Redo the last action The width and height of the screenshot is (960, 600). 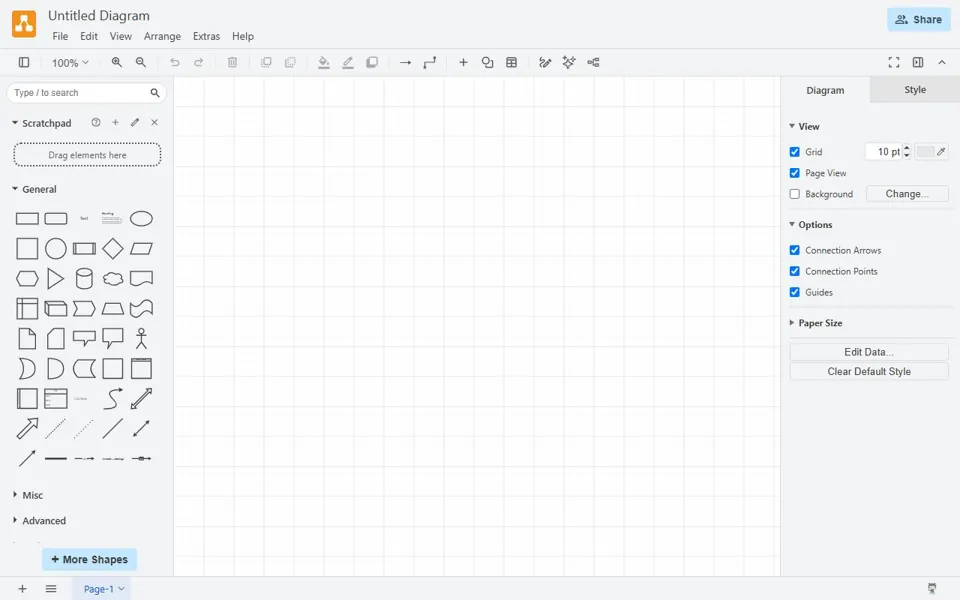(x=198, y=62)
